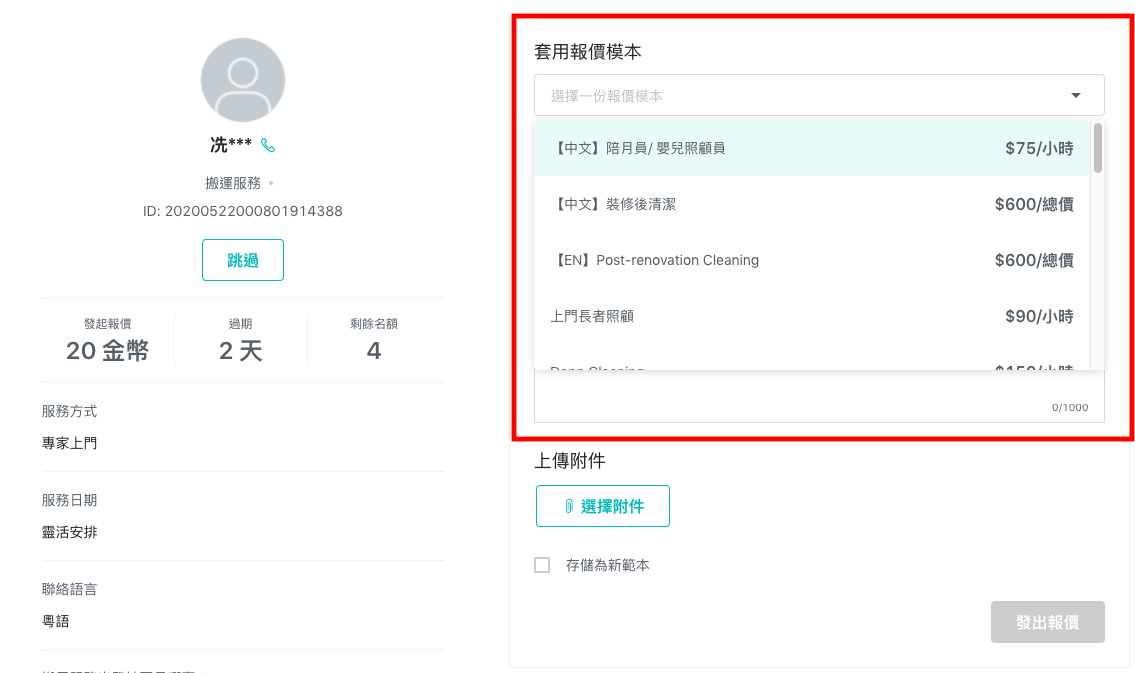Select the 【中文】裝修後清潔 template option
This screenshot has width=1135, height=673.
point(811,204)
